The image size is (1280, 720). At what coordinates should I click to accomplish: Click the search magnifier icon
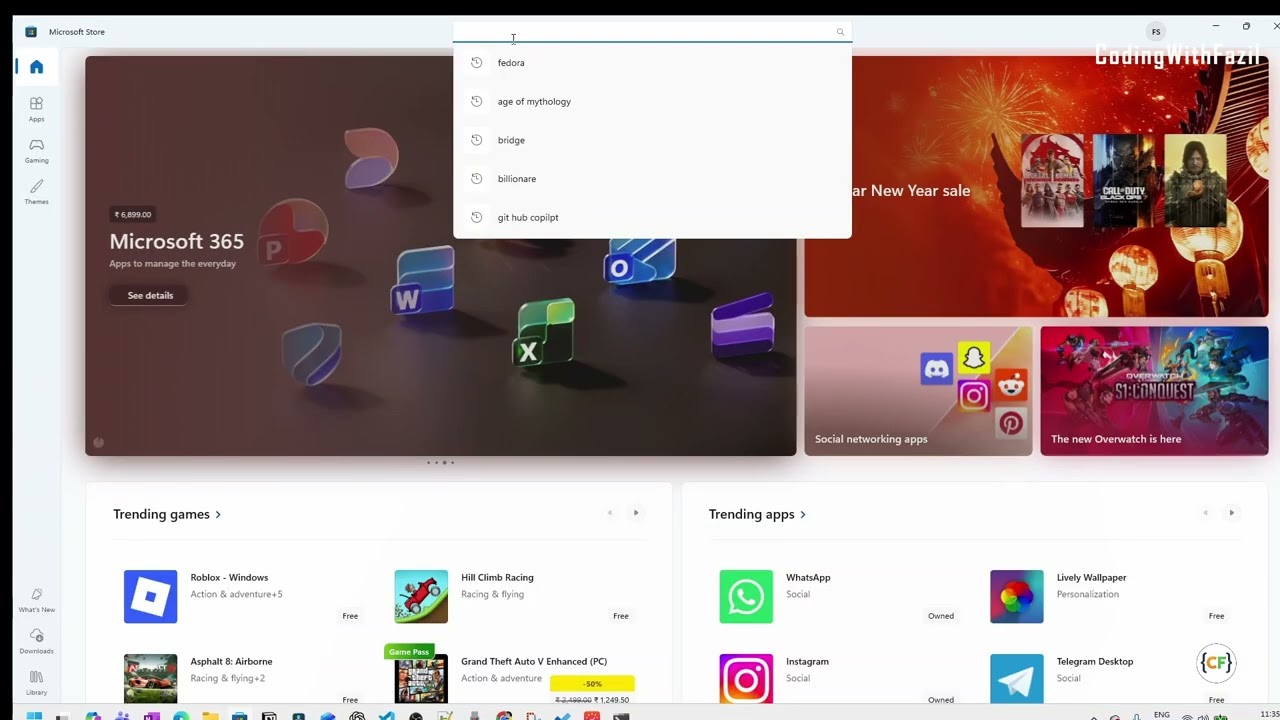(x=840, y=32)
